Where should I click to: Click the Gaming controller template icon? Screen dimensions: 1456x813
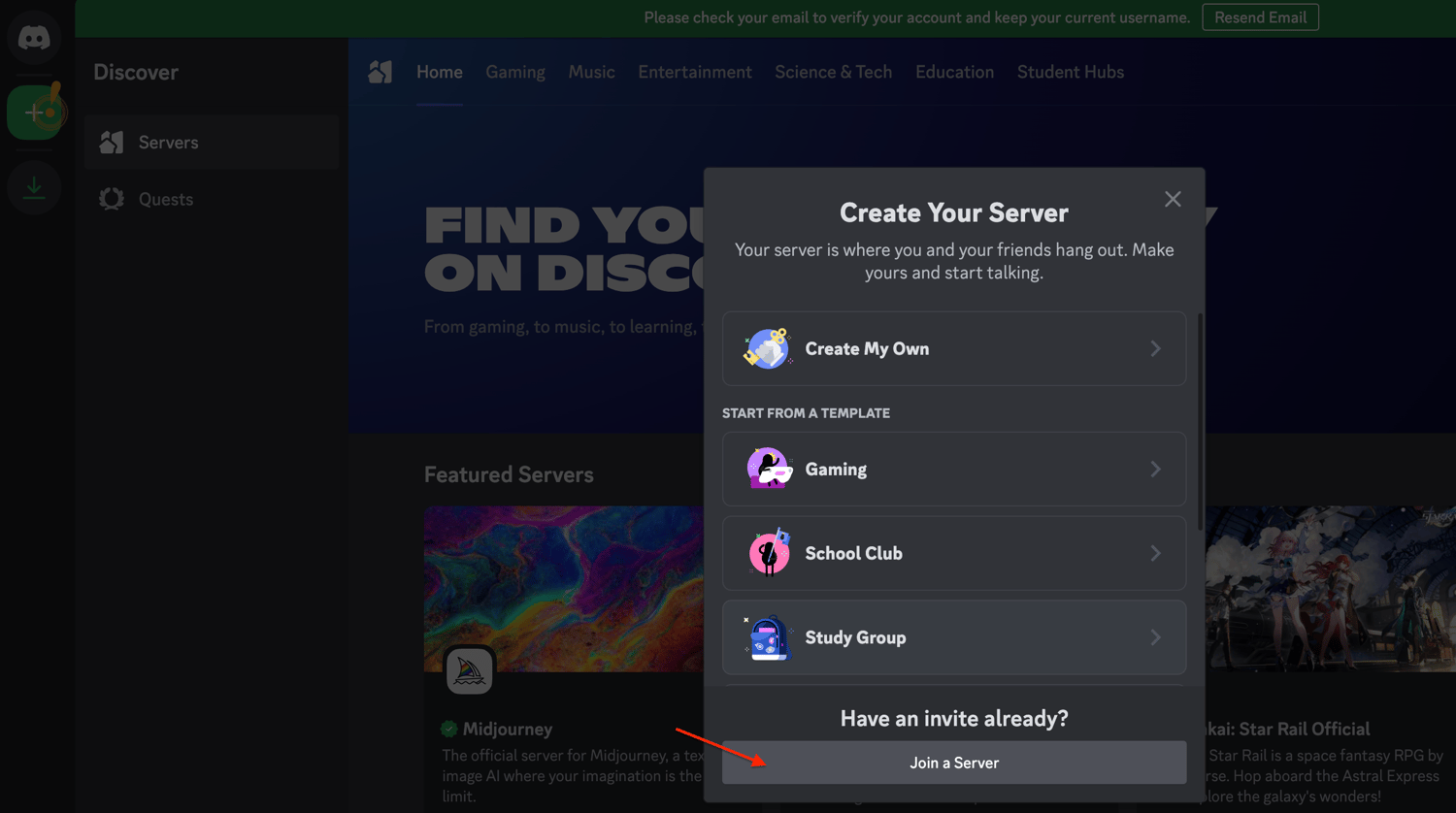coord(768,469)
